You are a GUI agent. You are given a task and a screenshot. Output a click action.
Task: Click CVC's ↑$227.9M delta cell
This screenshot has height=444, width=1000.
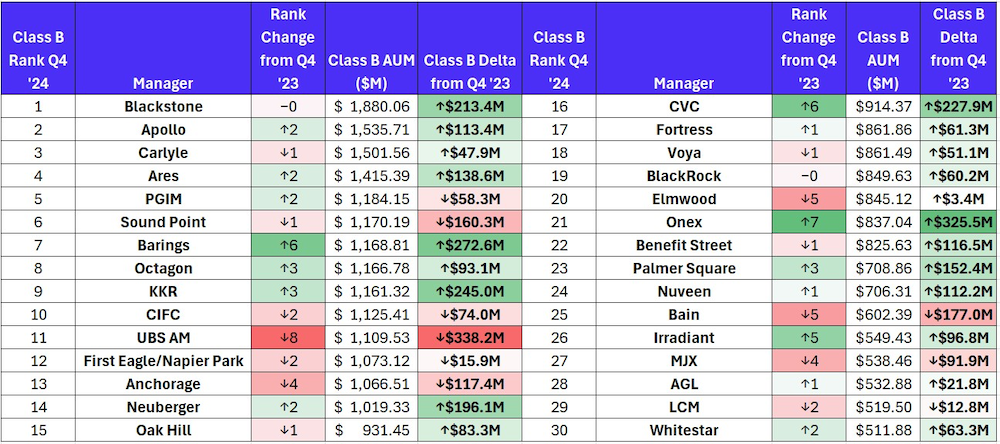[x=957, y=106]
